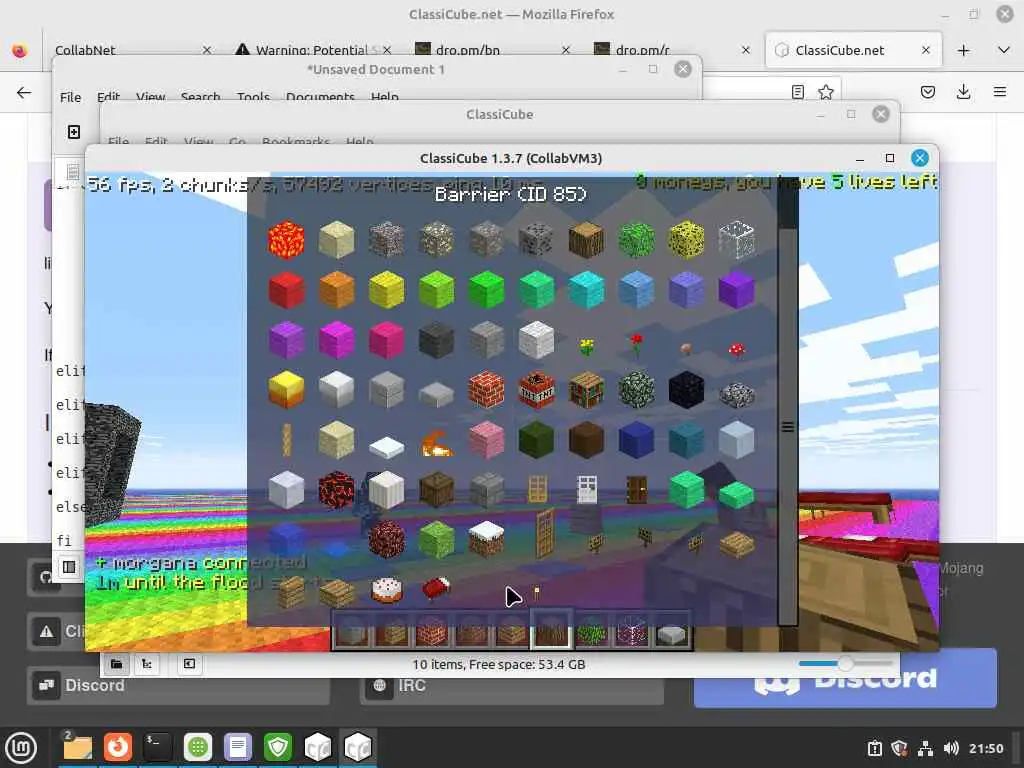Select the white door item

click(x=586, y=489)
